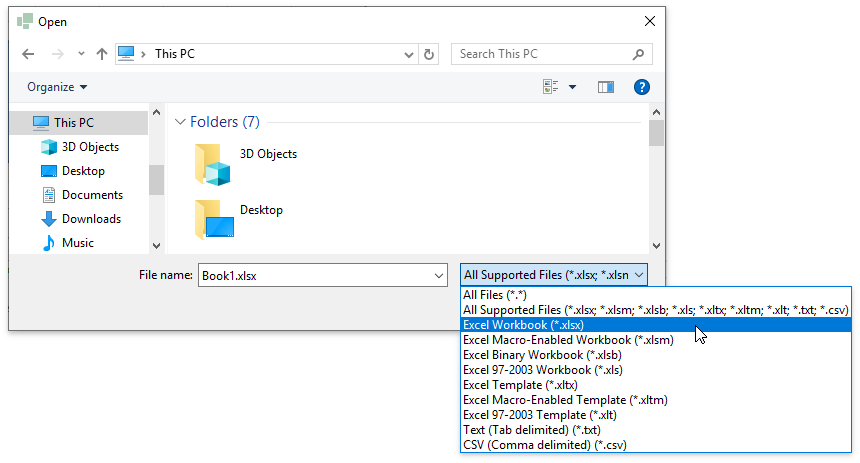Click navigation pane scroll up arrow
860x463 pixels.
click(156, 112)
